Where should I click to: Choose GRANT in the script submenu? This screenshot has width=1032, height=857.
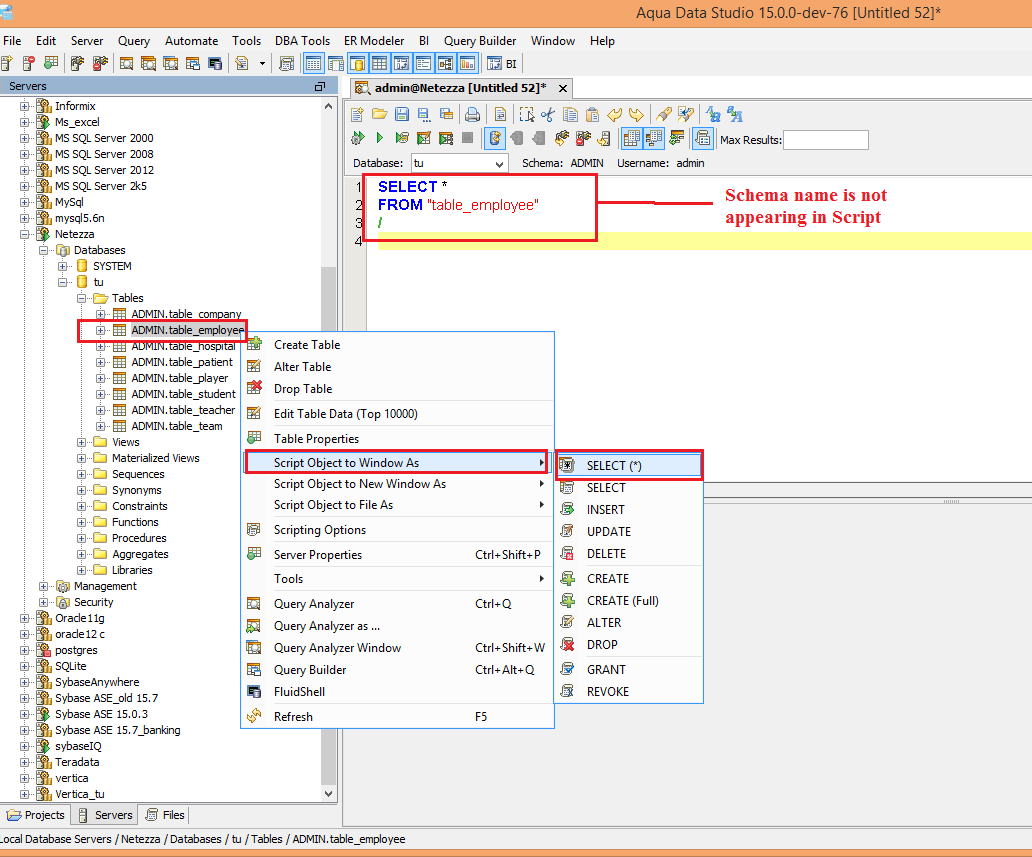tap(629, 669)
